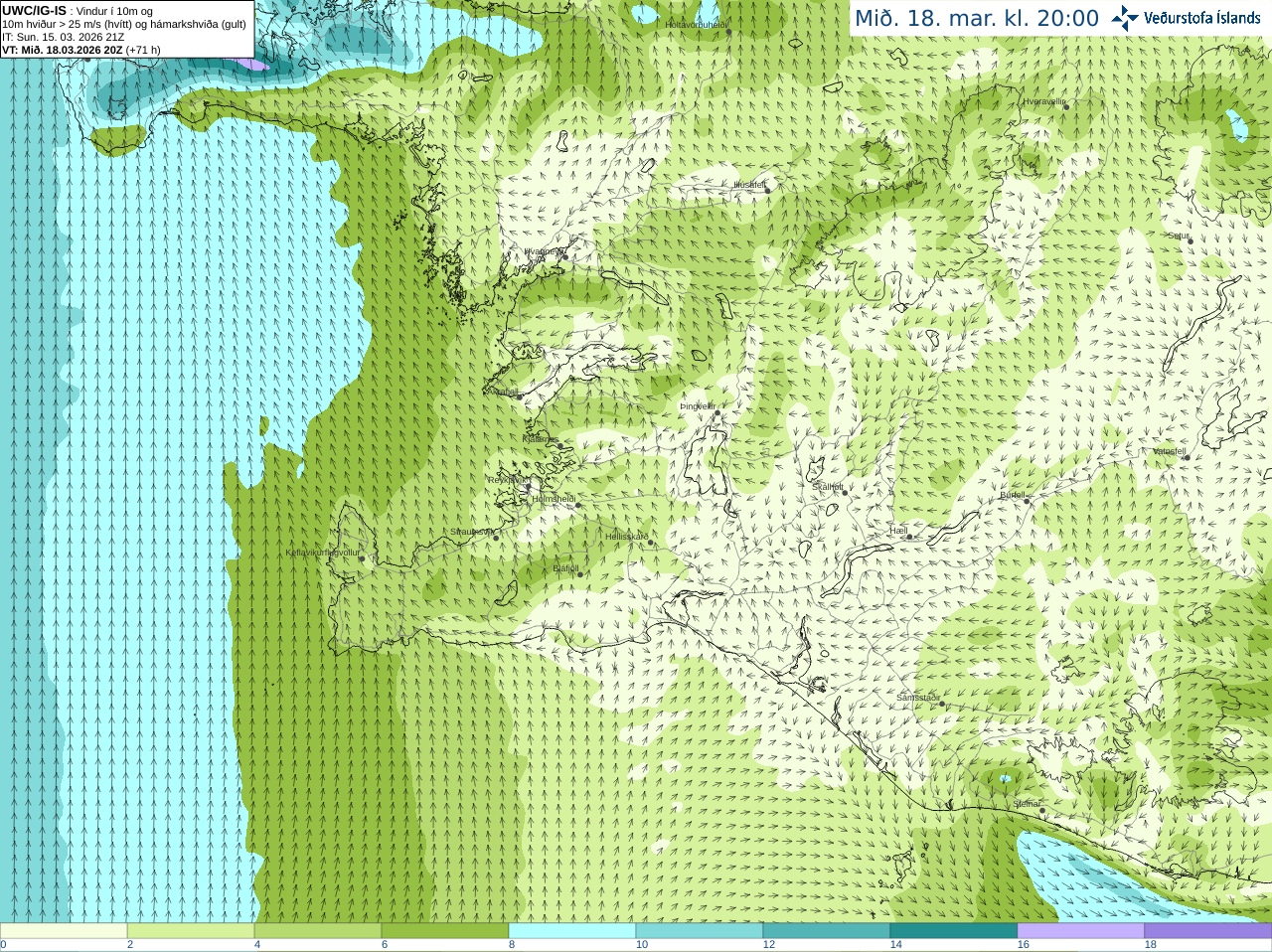Click the Búrfell station marker

point(1028,501)
